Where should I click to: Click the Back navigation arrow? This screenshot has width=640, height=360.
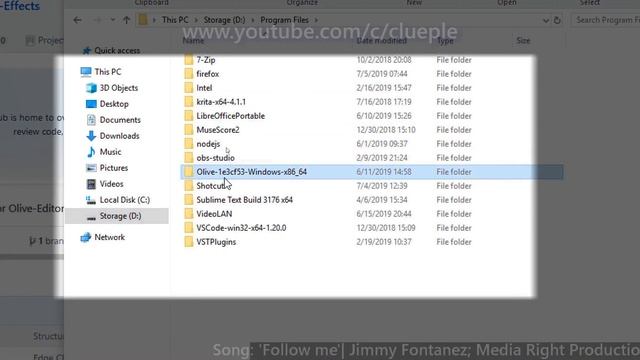pyautogui.click(x=78, y=20)
